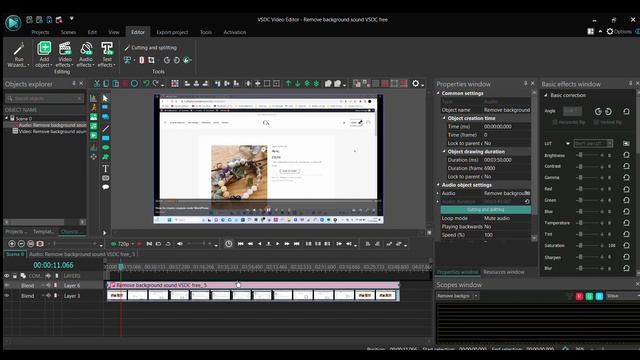Image resolution: width=640 pixels, height=360 pixels.
Task: Select the line drawing tool in the side toolbar
Action: (x=105, y=128)
